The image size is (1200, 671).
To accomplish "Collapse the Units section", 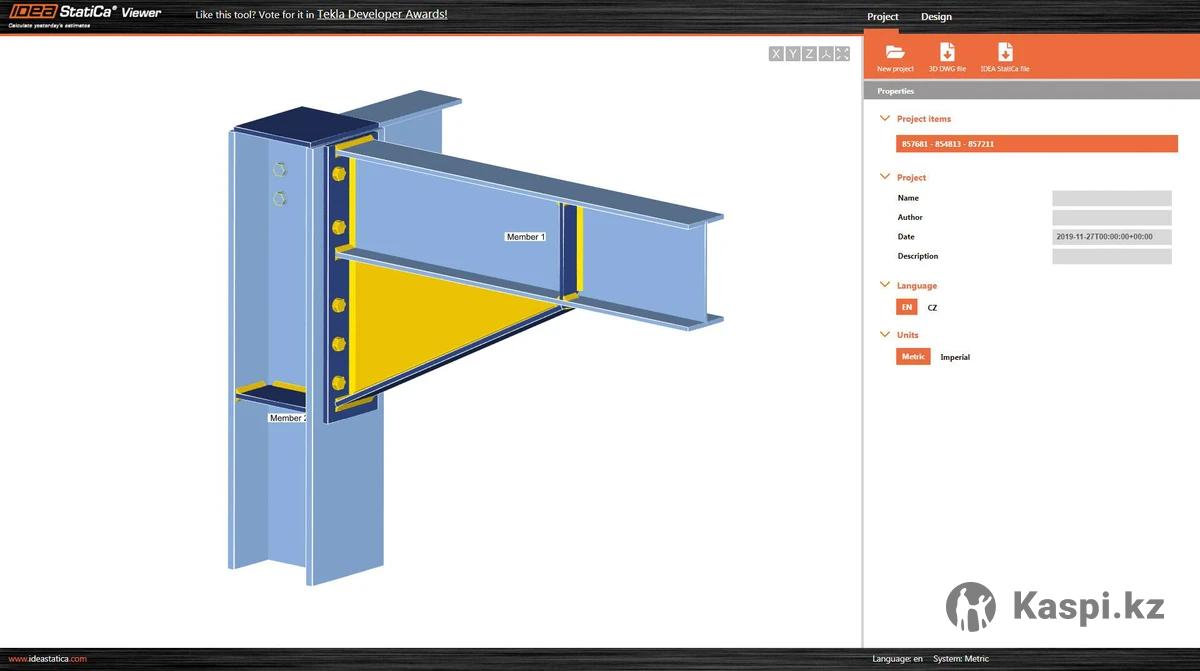I will pyautogui.click(x=884, y=335).
